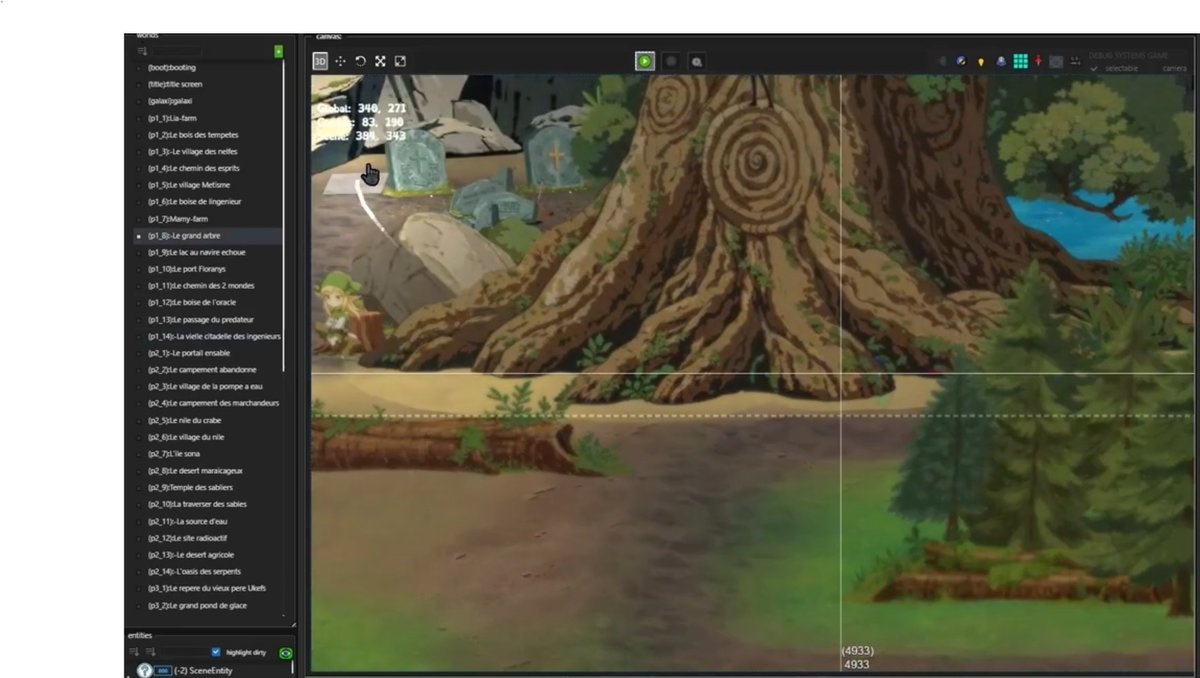Select world Le grand pond de glace

tap(209, 605)
